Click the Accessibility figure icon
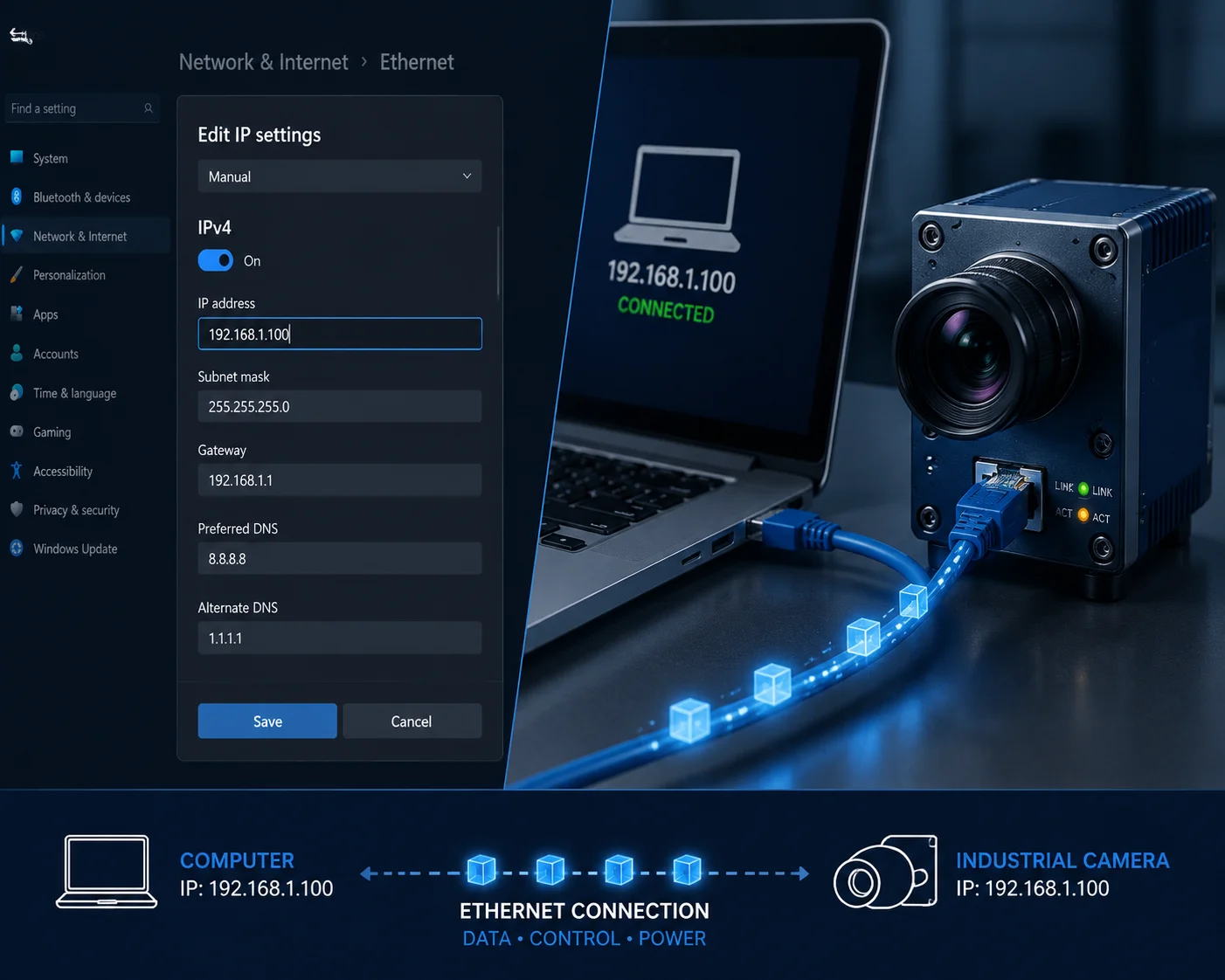1225x980 pixels. 17,471
